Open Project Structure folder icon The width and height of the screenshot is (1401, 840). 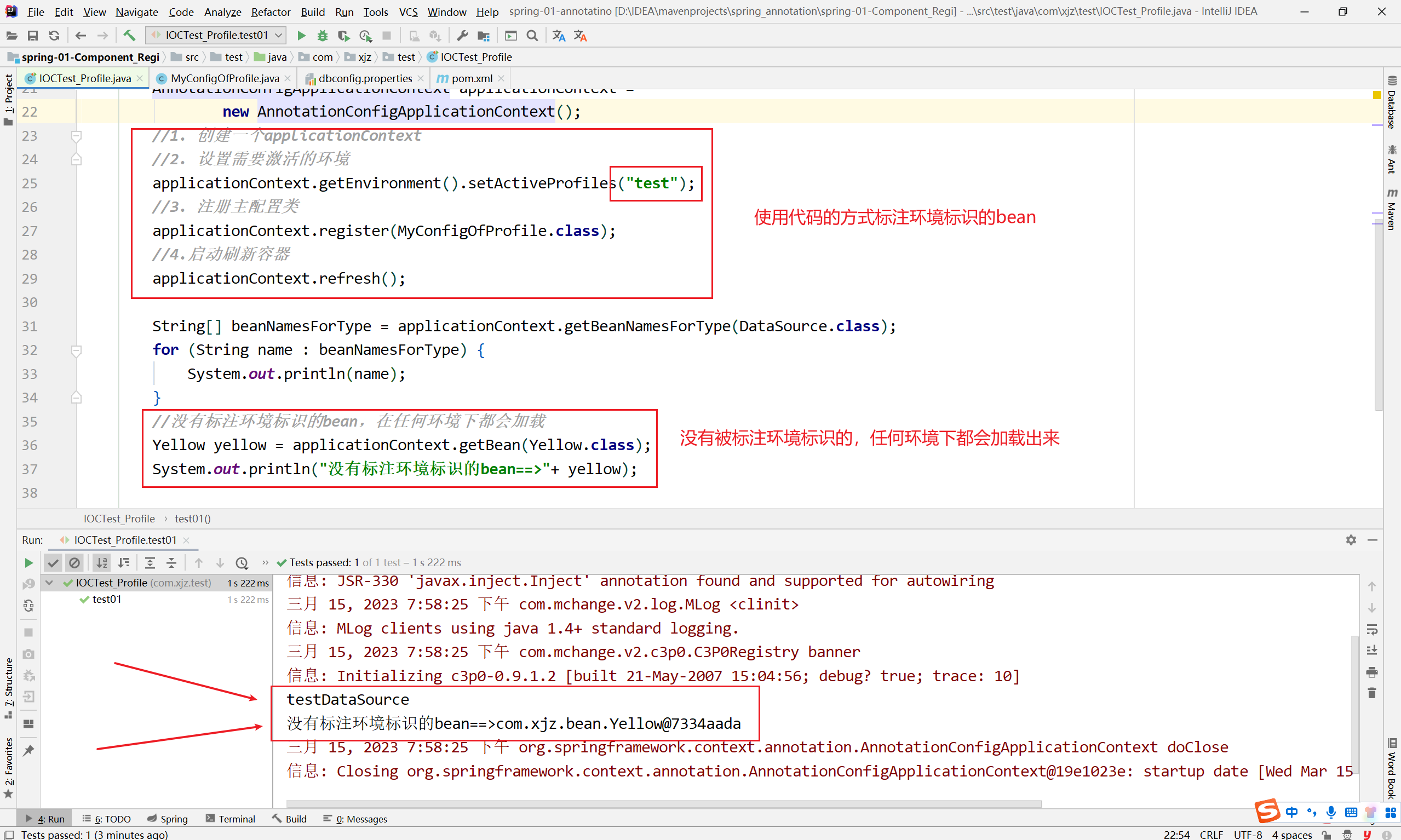[484, 36]
